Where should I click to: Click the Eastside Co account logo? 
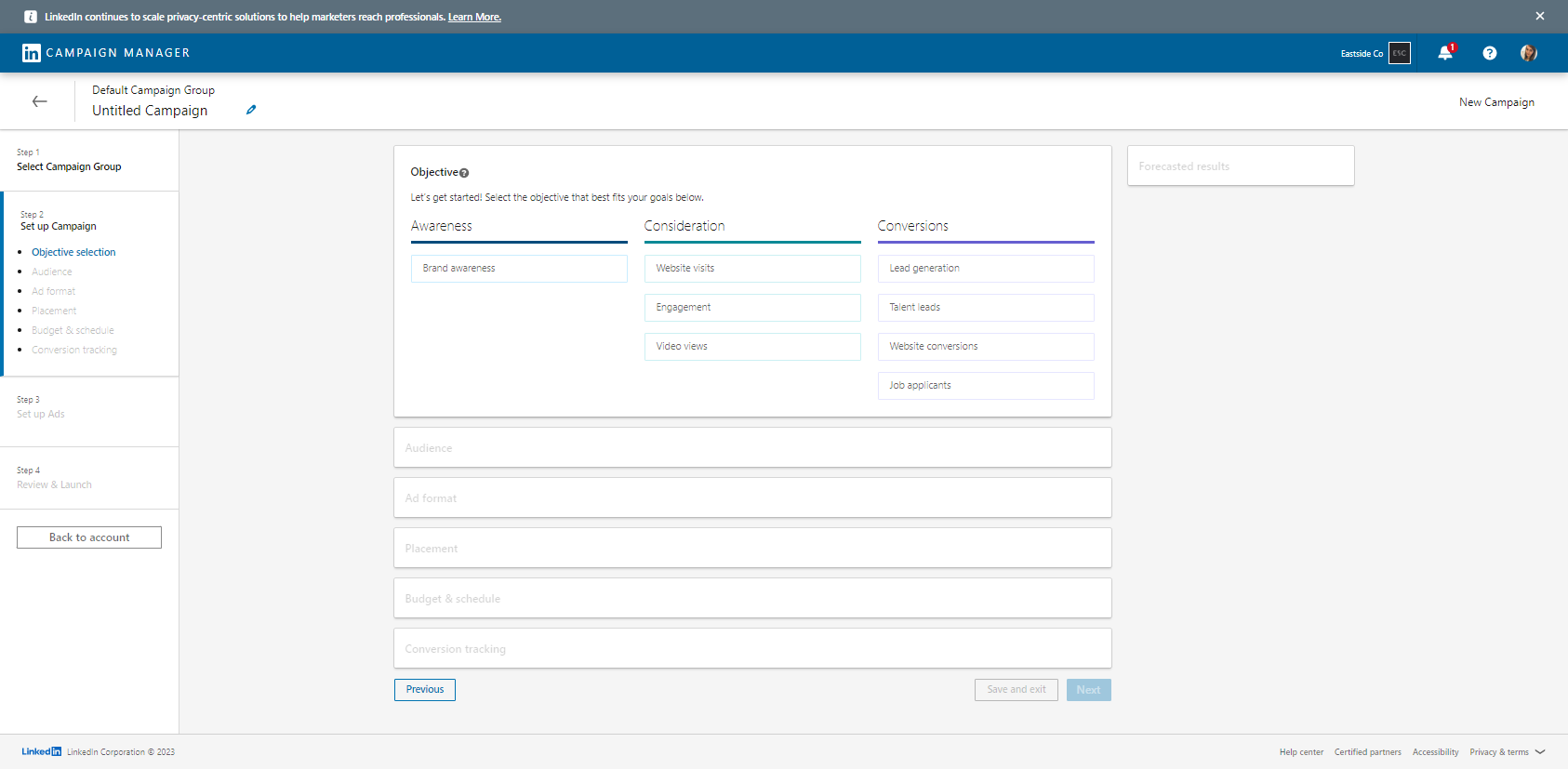pyautogui.click(x=1399, y=53)
